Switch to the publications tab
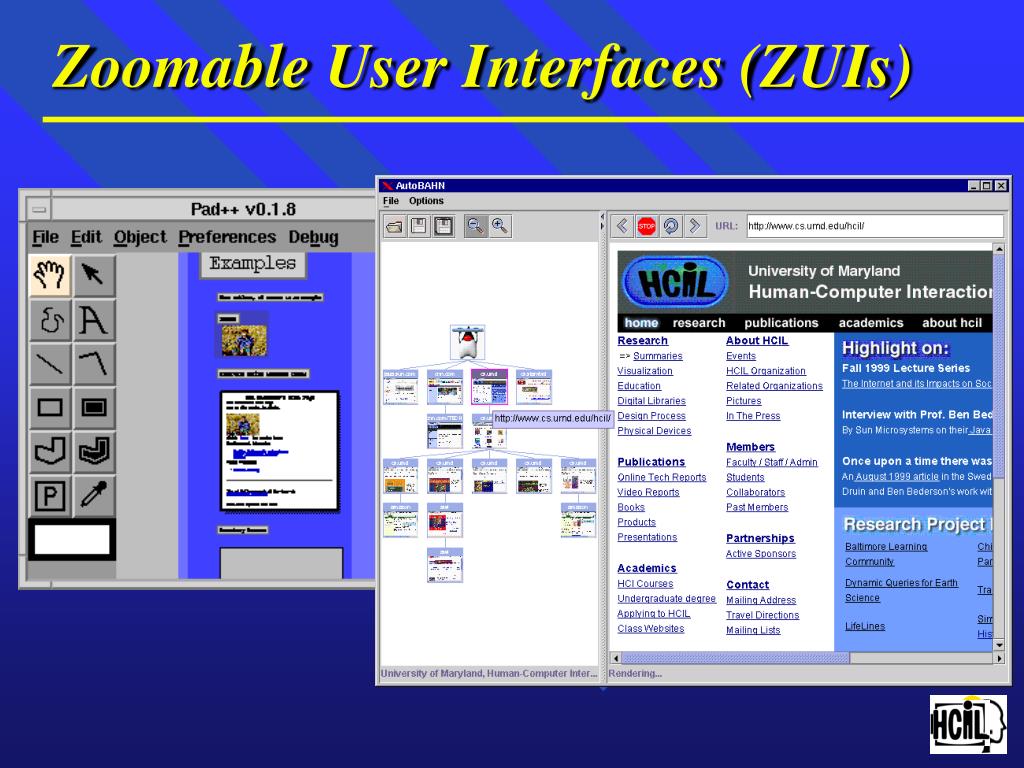 pos(781,323)
